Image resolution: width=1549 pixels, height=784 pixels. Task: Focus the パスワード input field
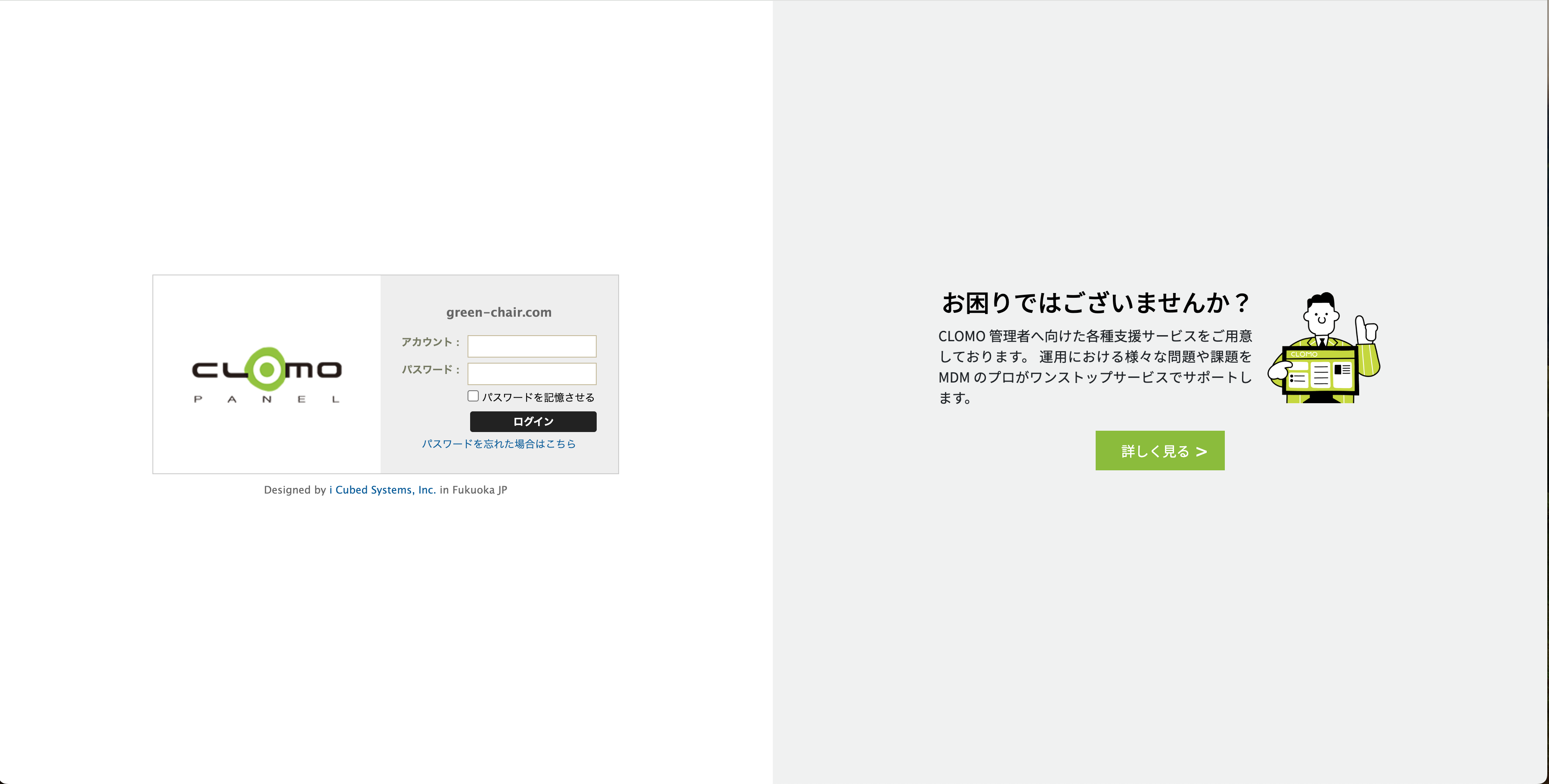pos(532,374)
